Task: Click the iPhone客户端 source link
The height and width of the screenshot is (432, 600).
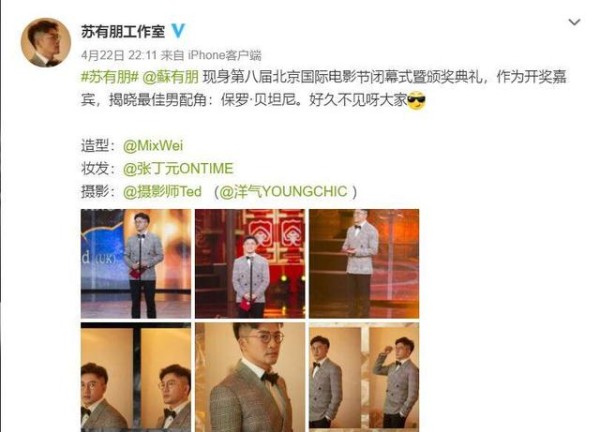Action: coord(225,55)
